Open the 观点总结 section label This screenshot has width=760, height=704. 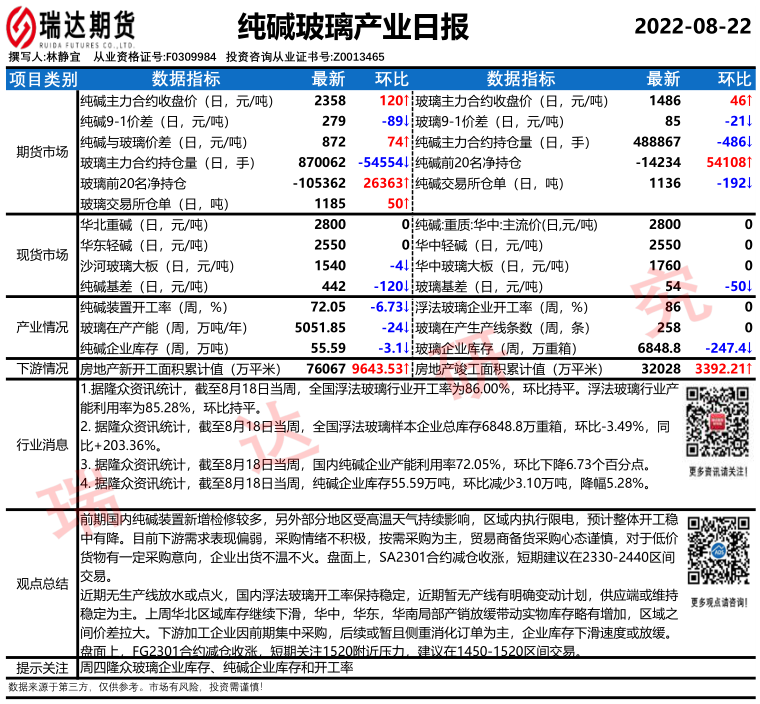click(42, 583)
